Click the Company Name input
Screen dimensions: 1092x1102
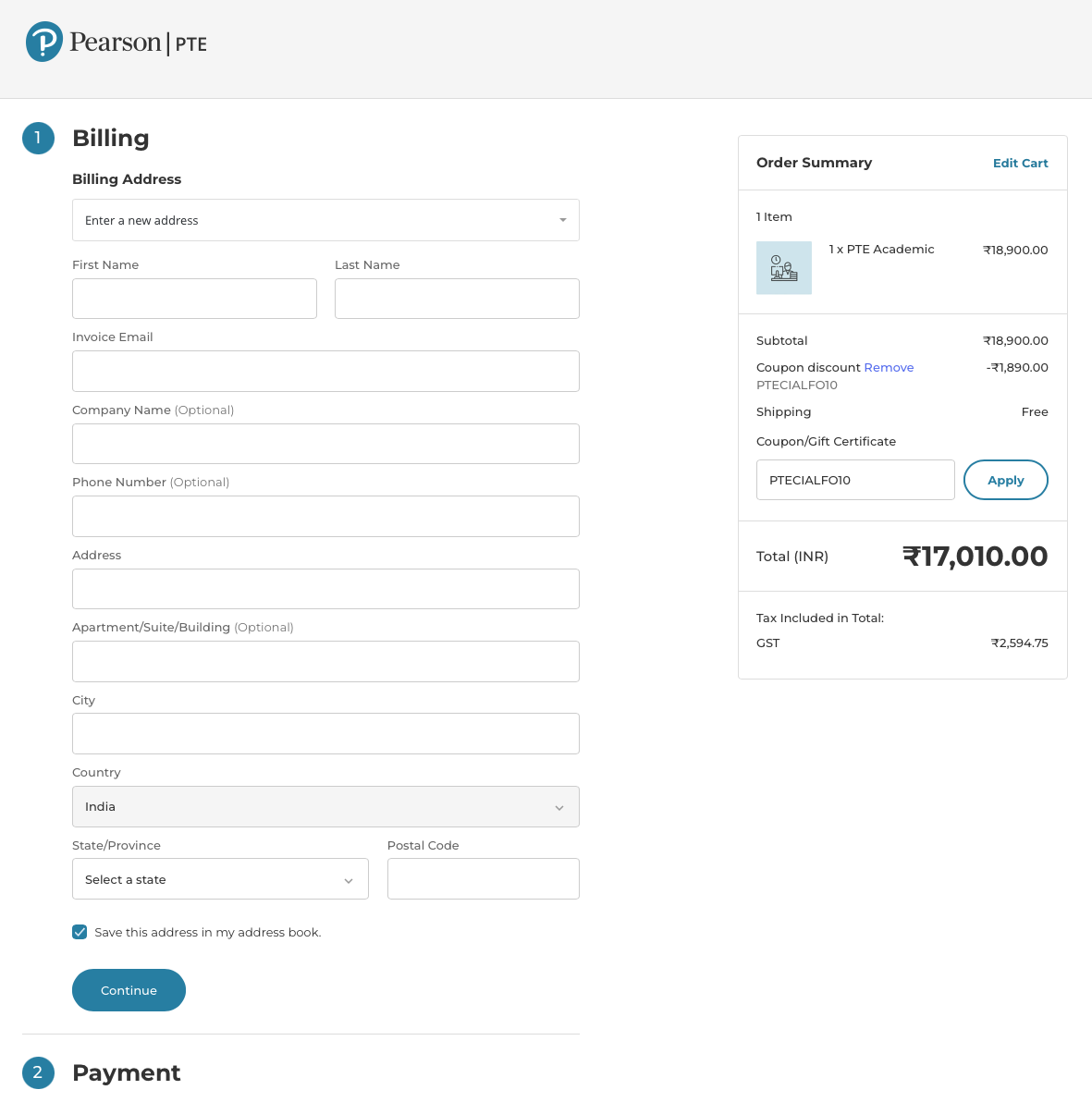[325, 444]
